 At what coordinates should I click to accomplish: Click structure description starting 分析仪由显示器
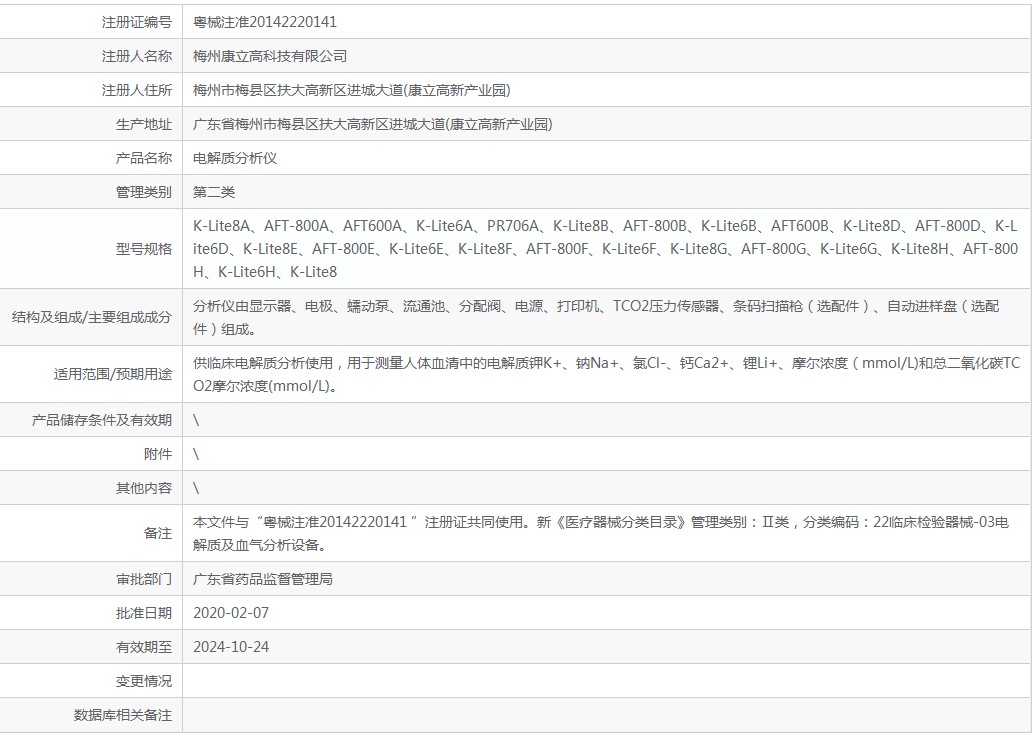(596, 317)
